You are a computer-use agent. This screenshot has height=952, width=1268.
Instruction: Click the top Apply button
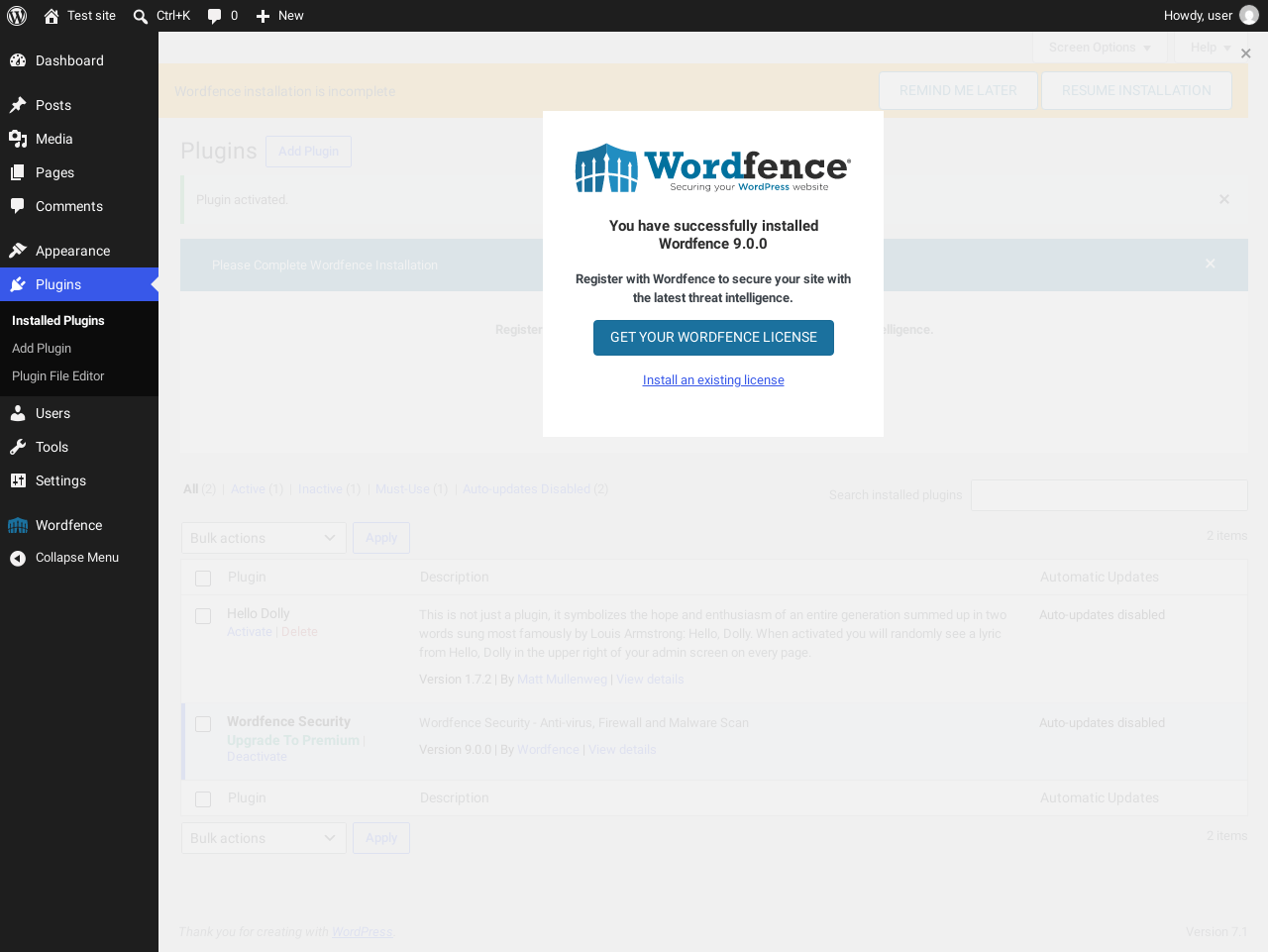point(381,538)
